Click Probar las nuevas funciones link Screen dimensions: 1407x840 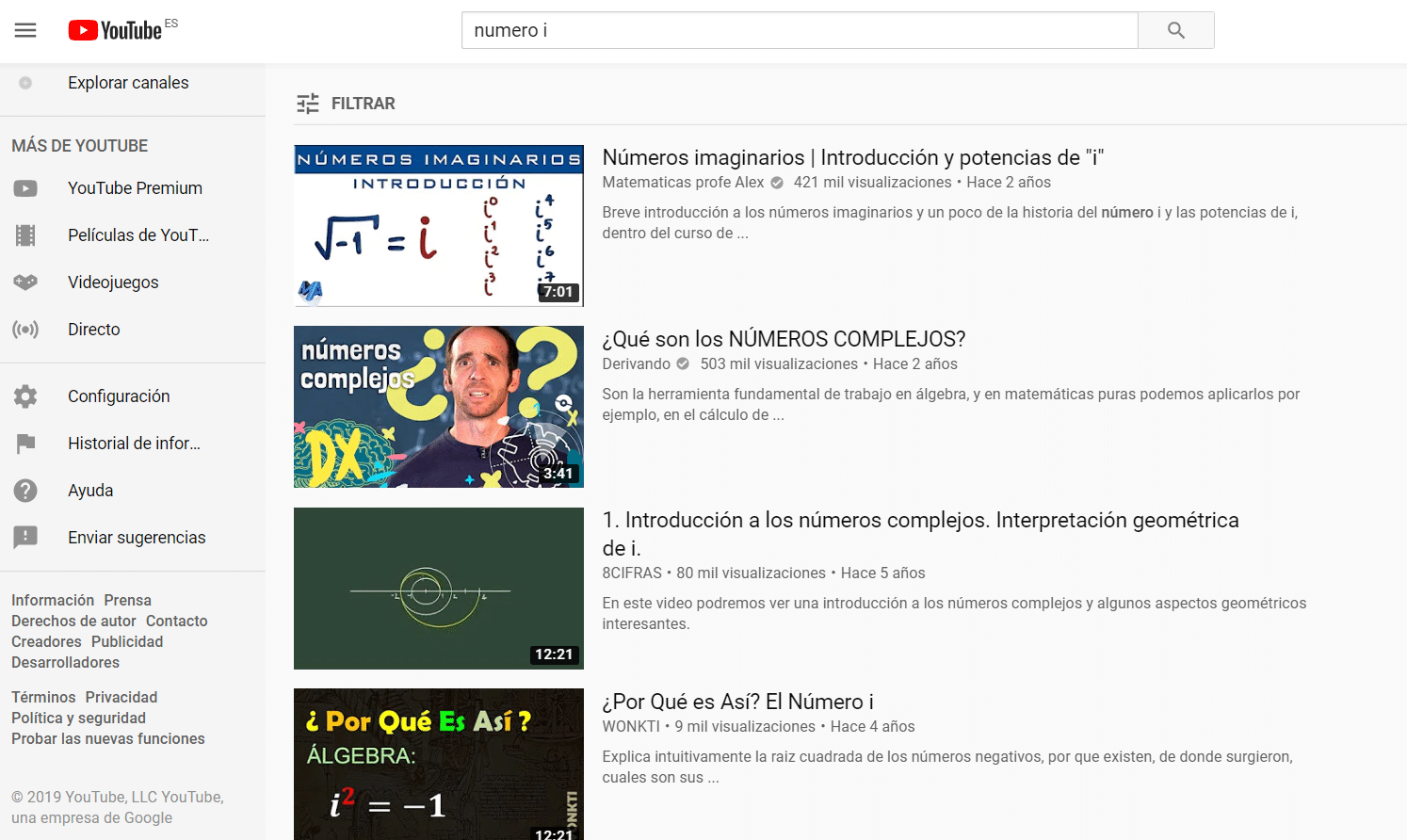point(108,739)
